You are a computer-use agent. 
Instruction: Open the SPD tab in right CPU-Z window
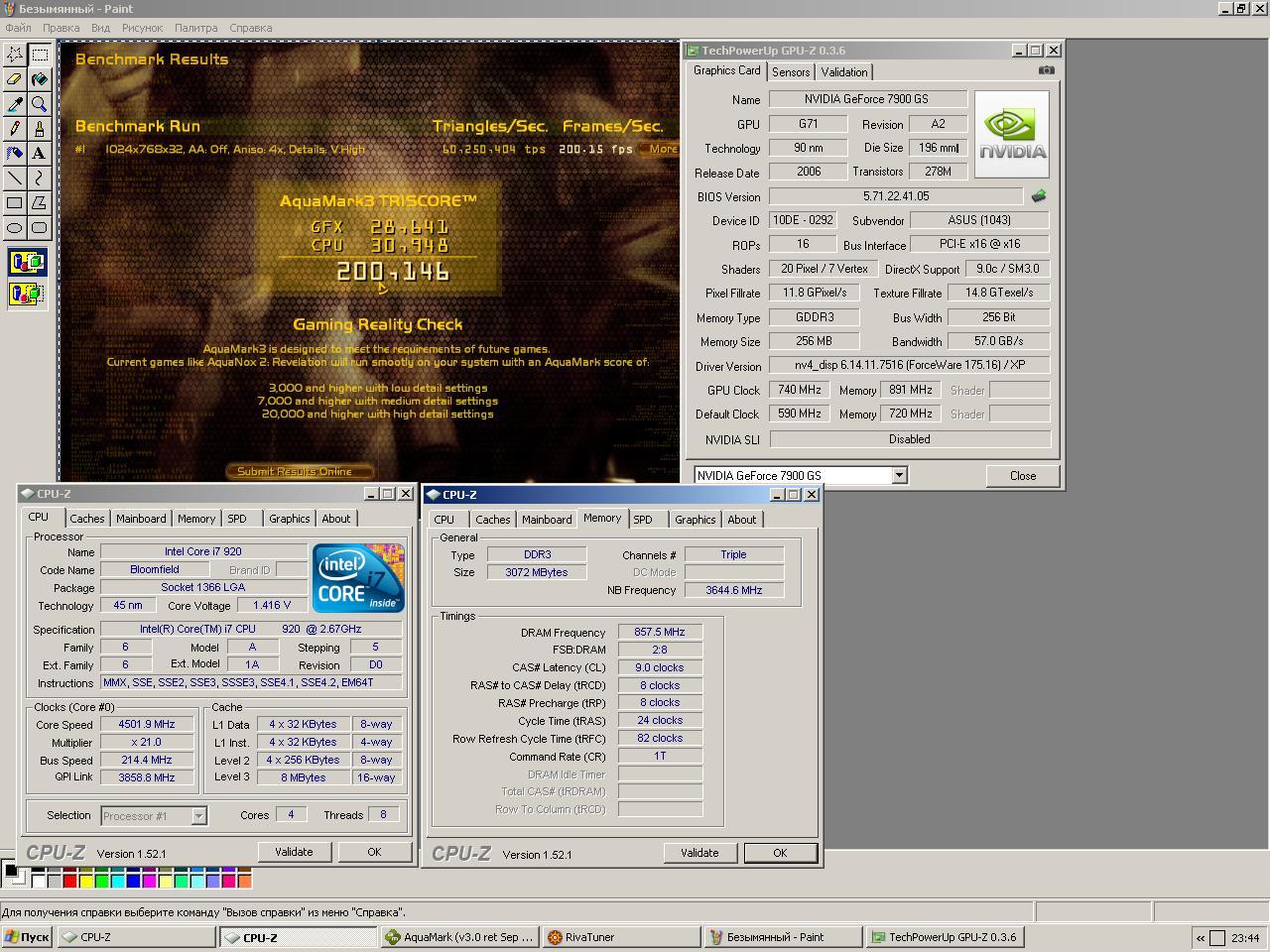[643, 520]
